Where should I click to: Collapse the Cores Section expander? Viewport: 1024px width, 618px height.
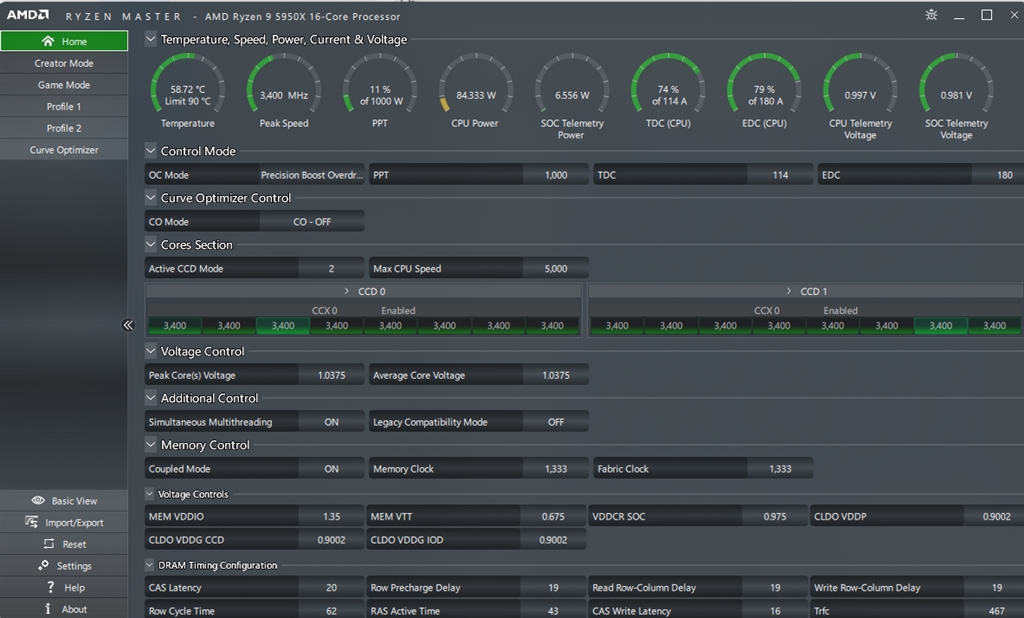151,245
